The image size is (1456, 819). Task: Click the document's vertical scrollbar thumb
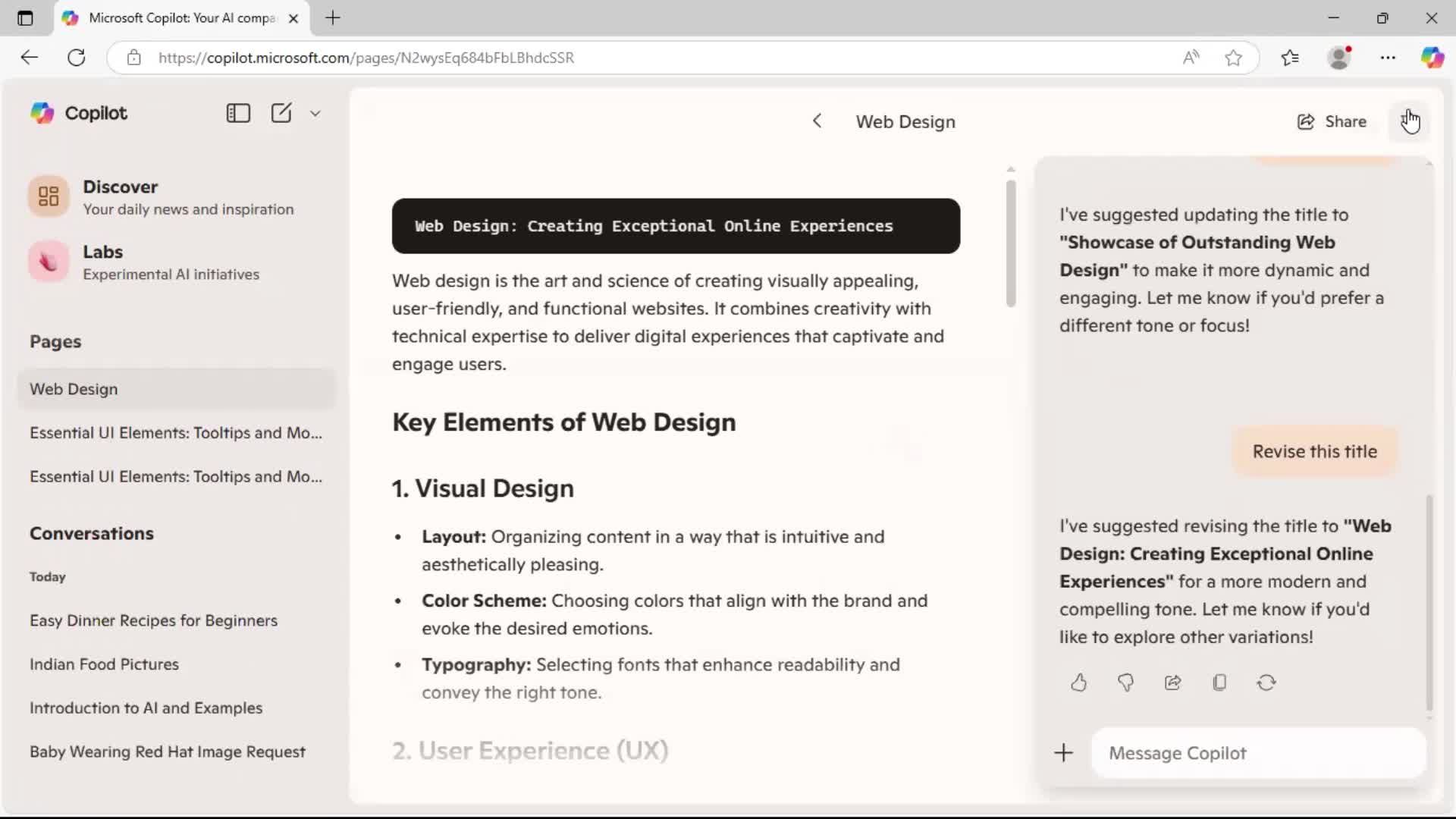pos(1010,243)
